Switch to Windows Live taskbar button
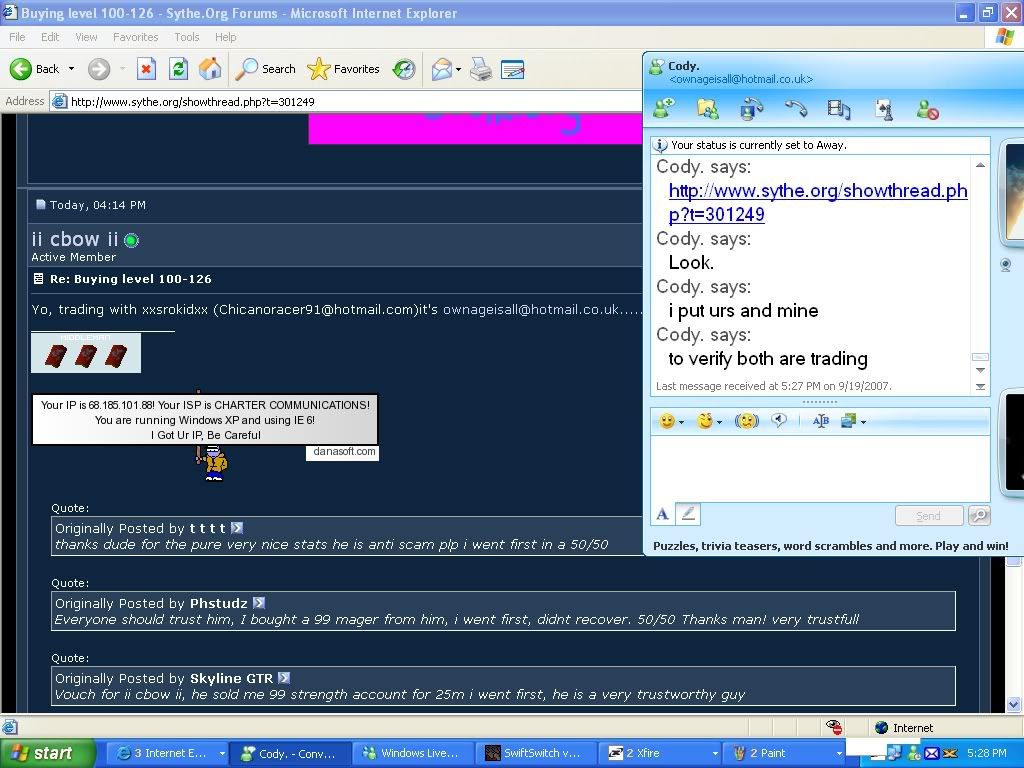 [413, 754]
